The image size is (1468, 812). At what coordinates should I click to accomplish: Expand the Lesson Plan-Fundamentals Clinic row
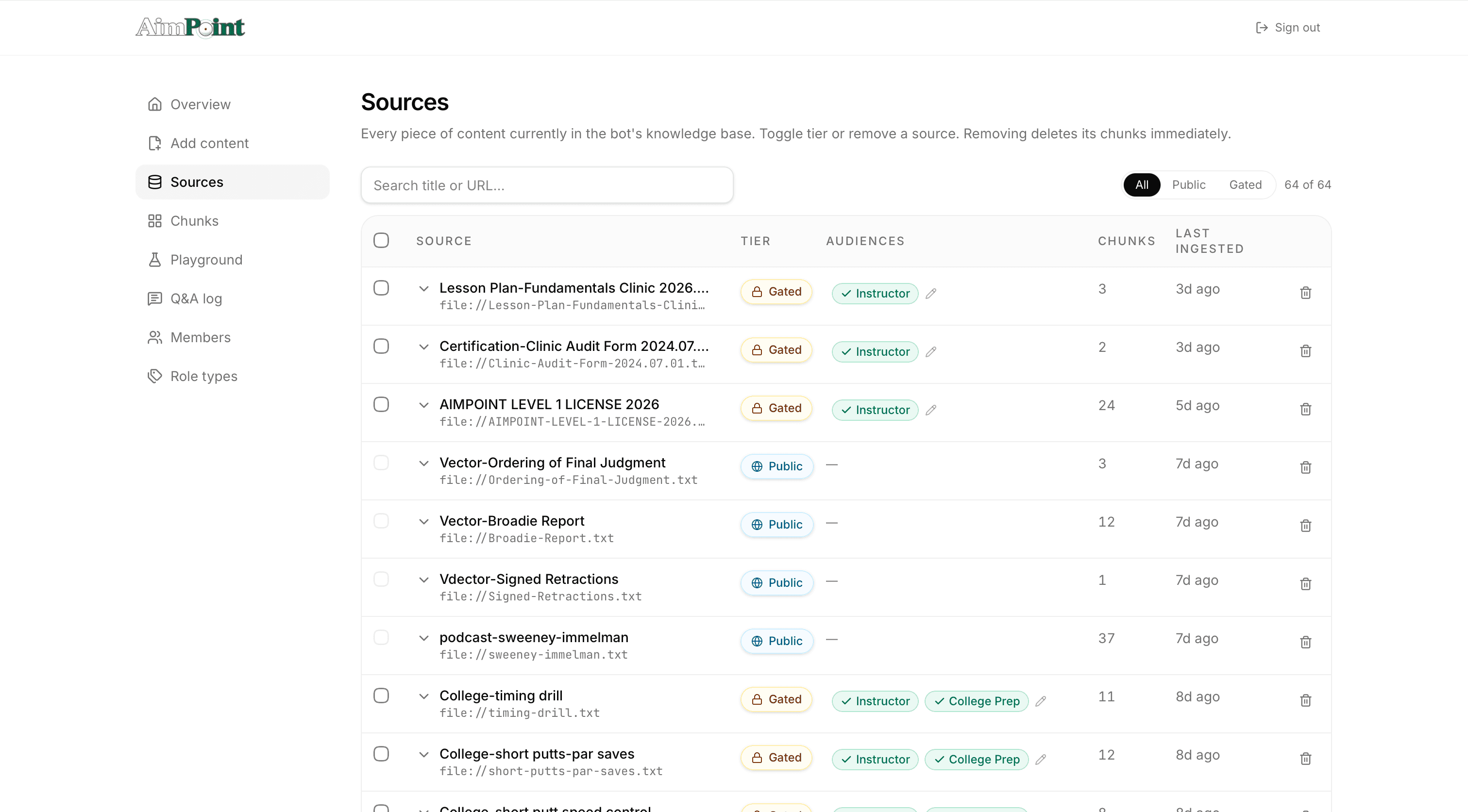423,289
